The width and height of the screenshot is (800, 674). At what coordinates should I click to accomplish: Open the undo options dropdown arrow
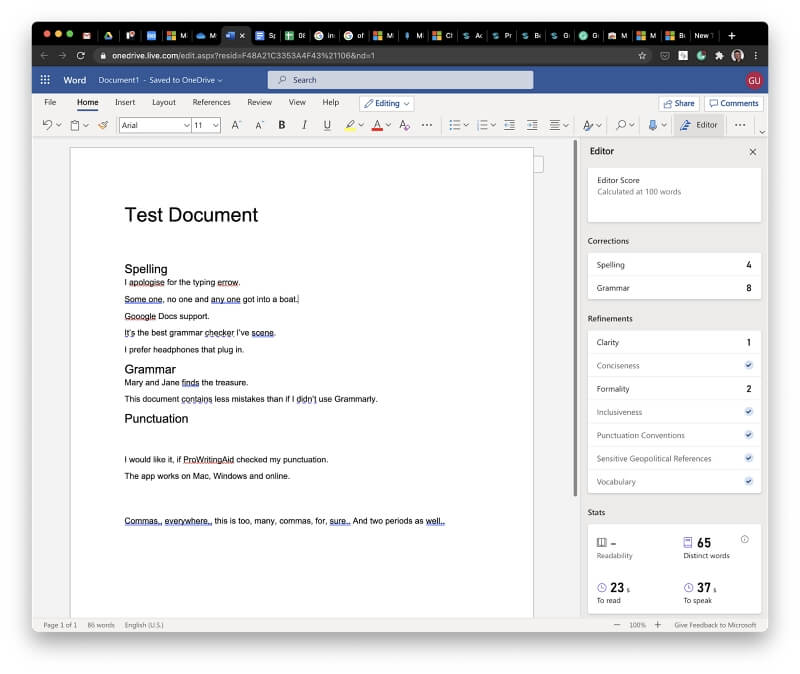[x=59, y=125]
